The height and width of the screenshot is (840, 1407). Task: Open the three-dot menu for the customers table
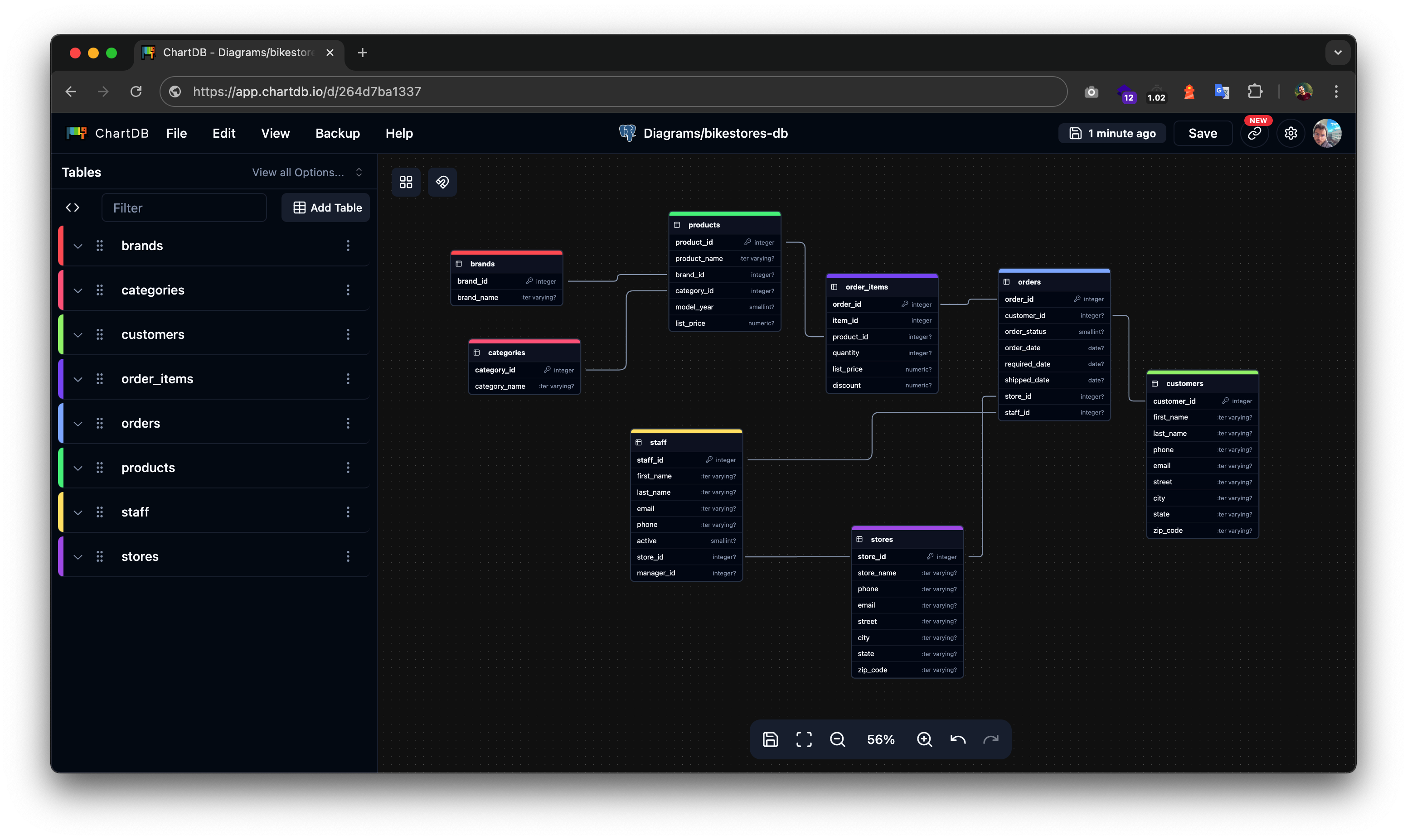(x=348, y=334)
